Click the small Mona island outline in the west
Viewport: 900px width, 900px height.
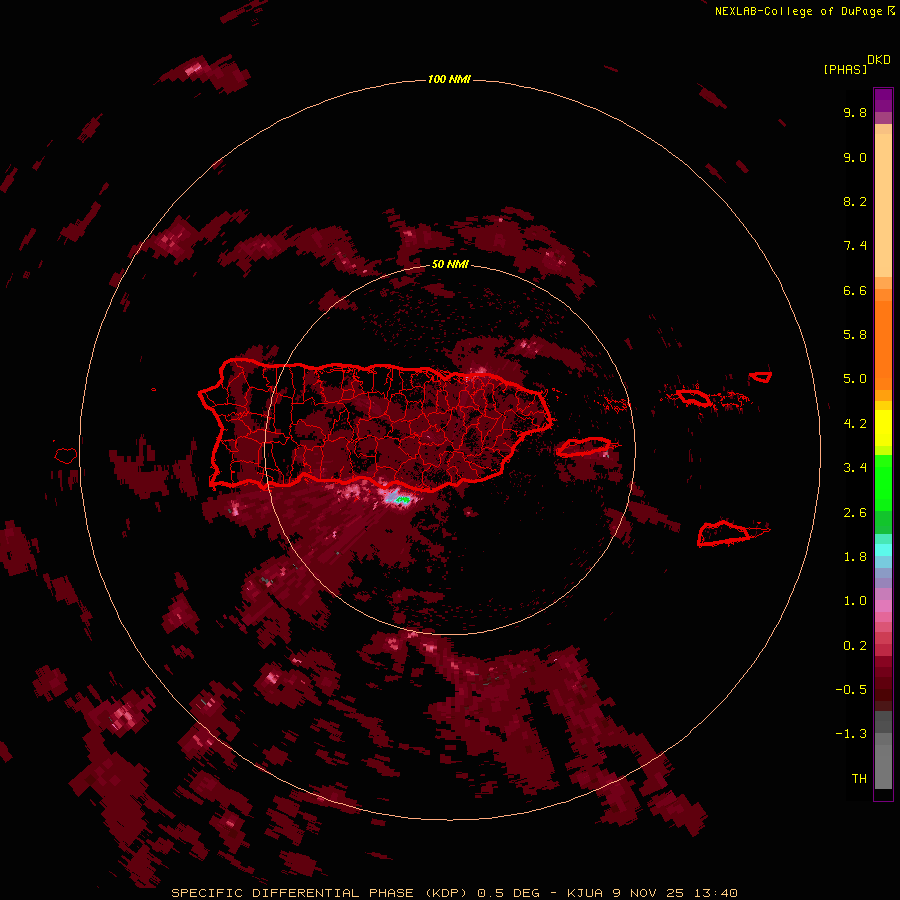point(66,455)
